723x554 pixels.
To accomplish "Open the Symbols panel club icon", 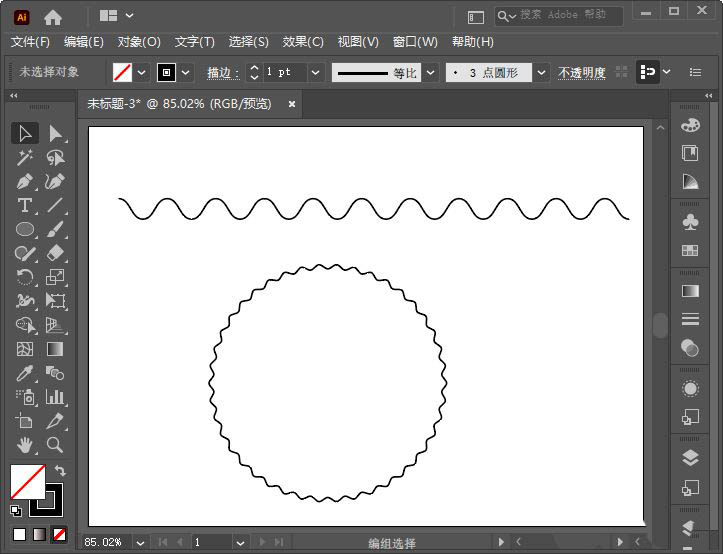I will pyautogui.click(x=690, y=223).
